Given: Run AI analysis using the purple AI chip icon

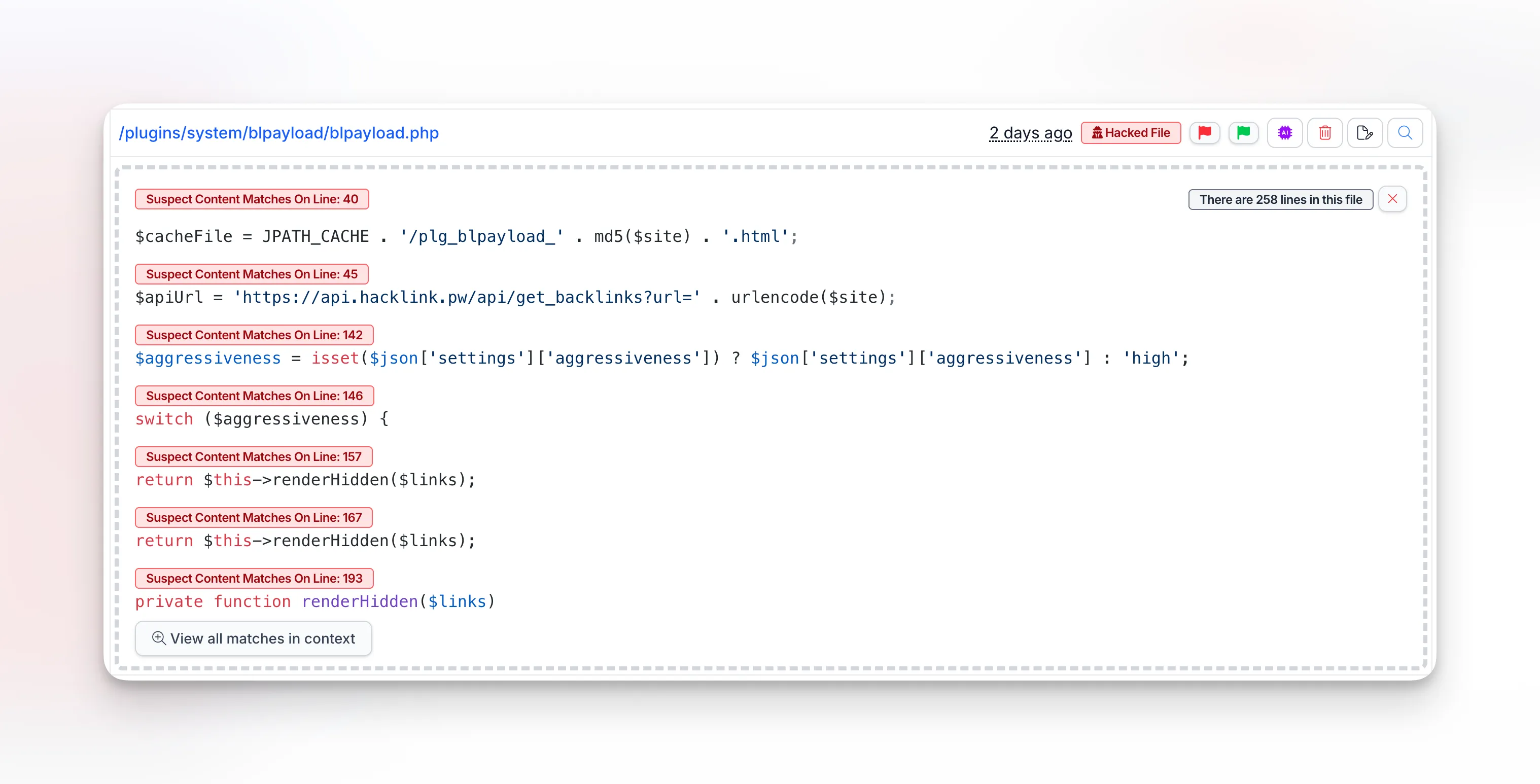Looking at the screenshot, I should pyautogui.click(x=1285, y=133).
